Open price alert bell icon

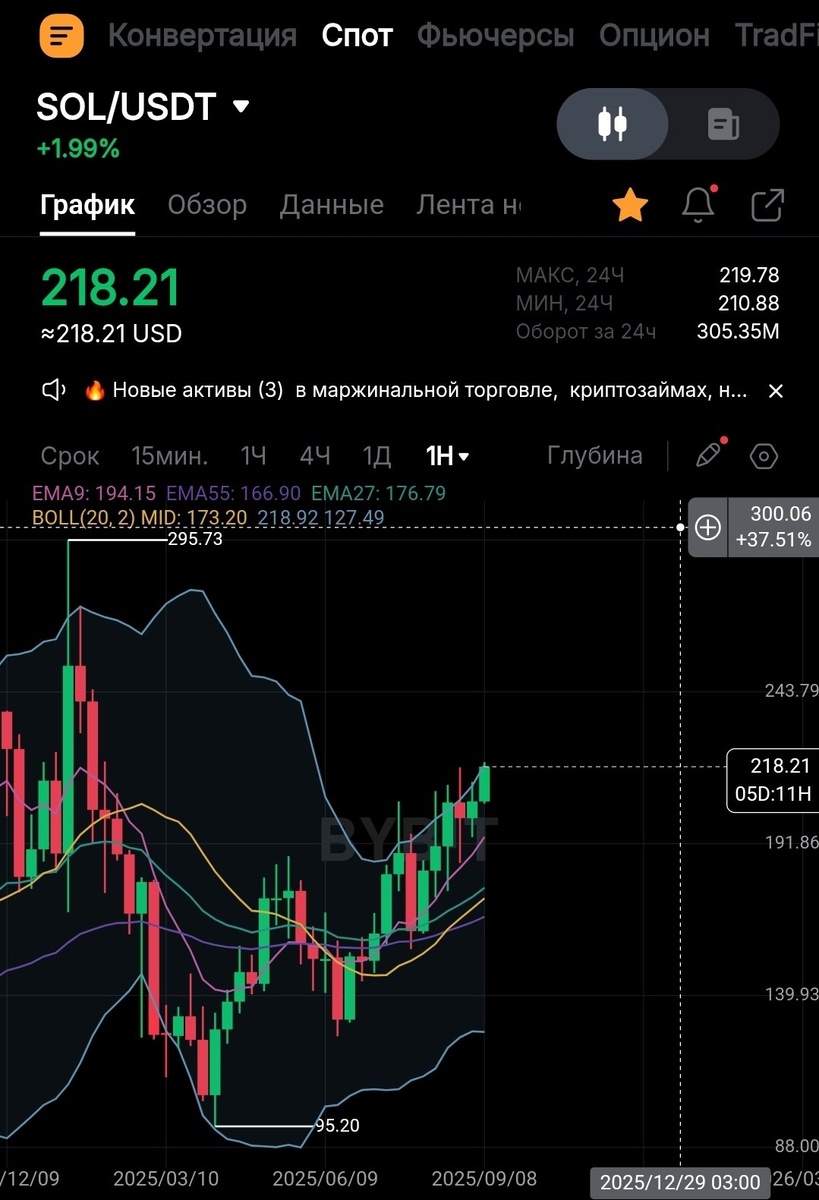click(698, 204)
